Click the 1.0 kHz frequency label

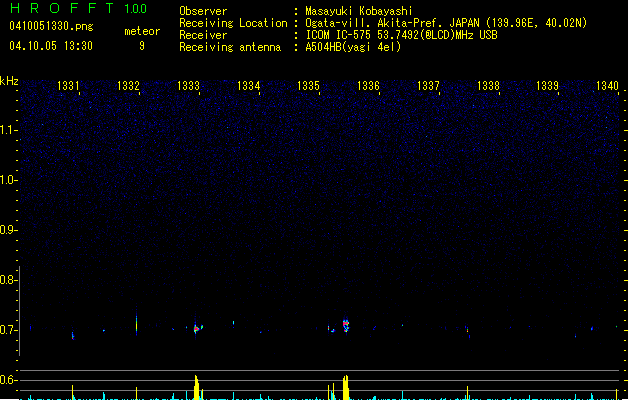[9, 180]
